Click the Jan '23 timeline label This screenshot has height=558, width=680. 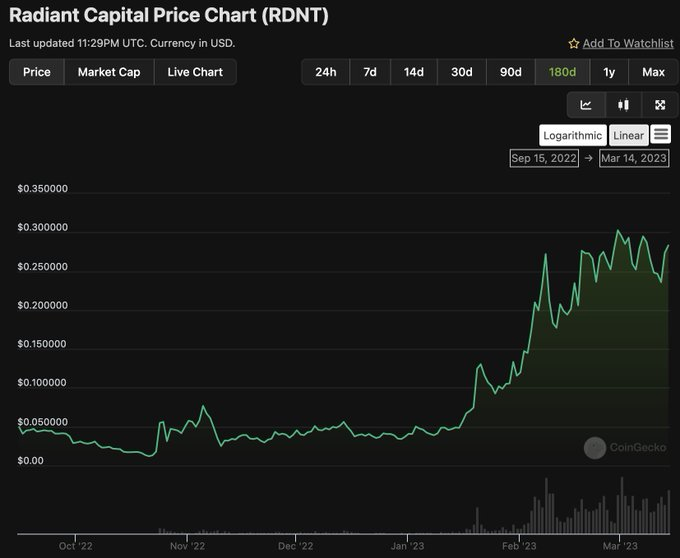click(x=407, y=546)
